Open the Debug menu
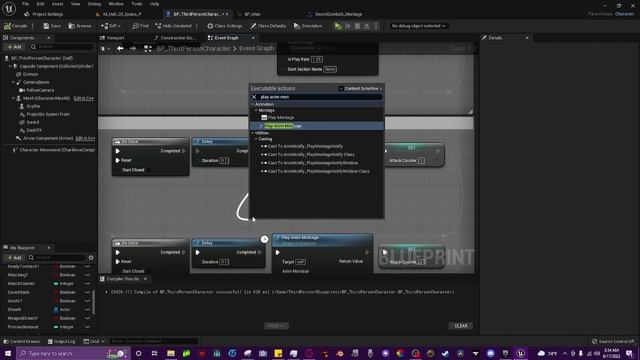 pos(94,4)
